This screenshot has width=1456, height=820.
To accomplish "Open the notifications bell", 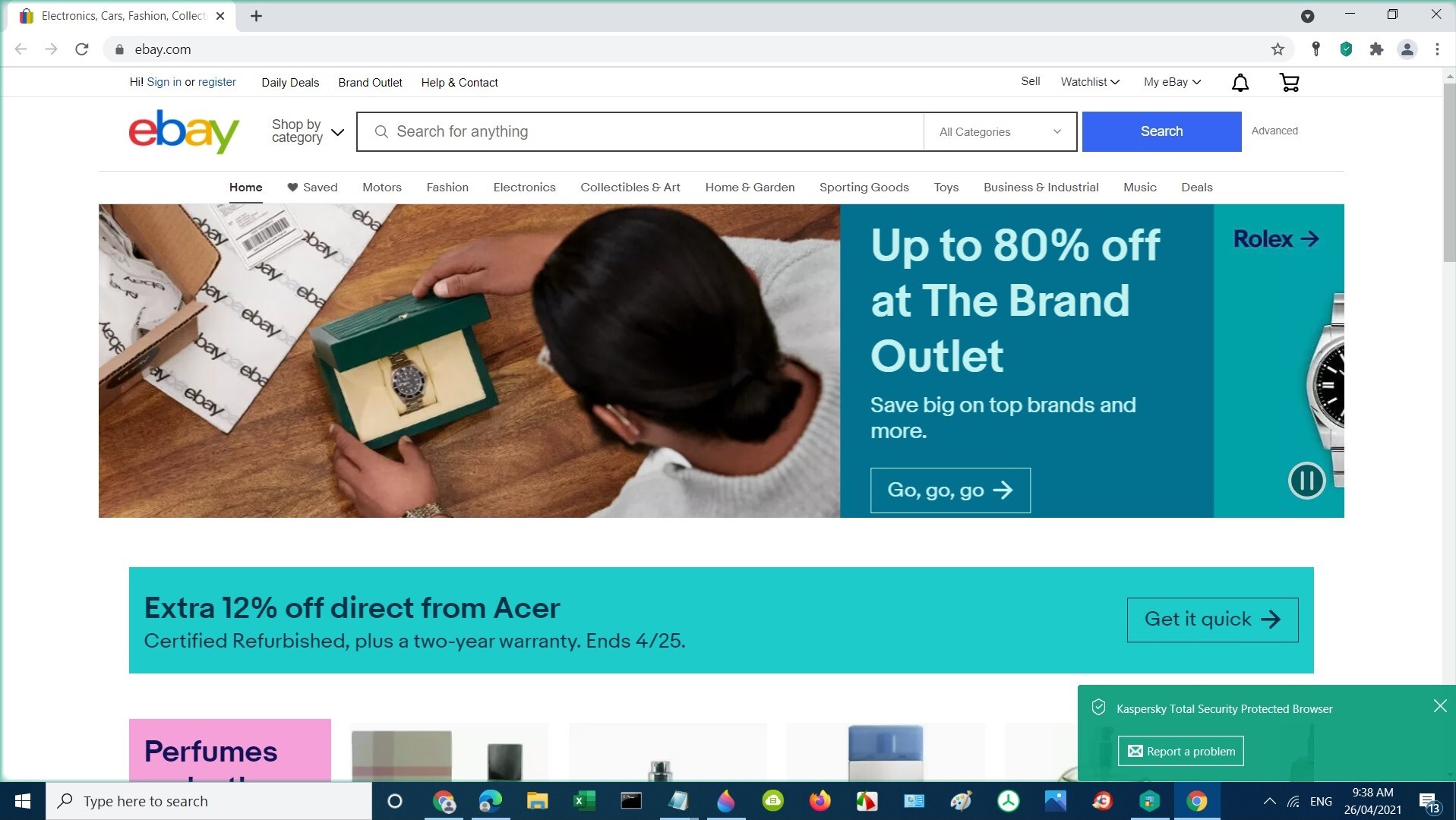I will (1240, 83).
